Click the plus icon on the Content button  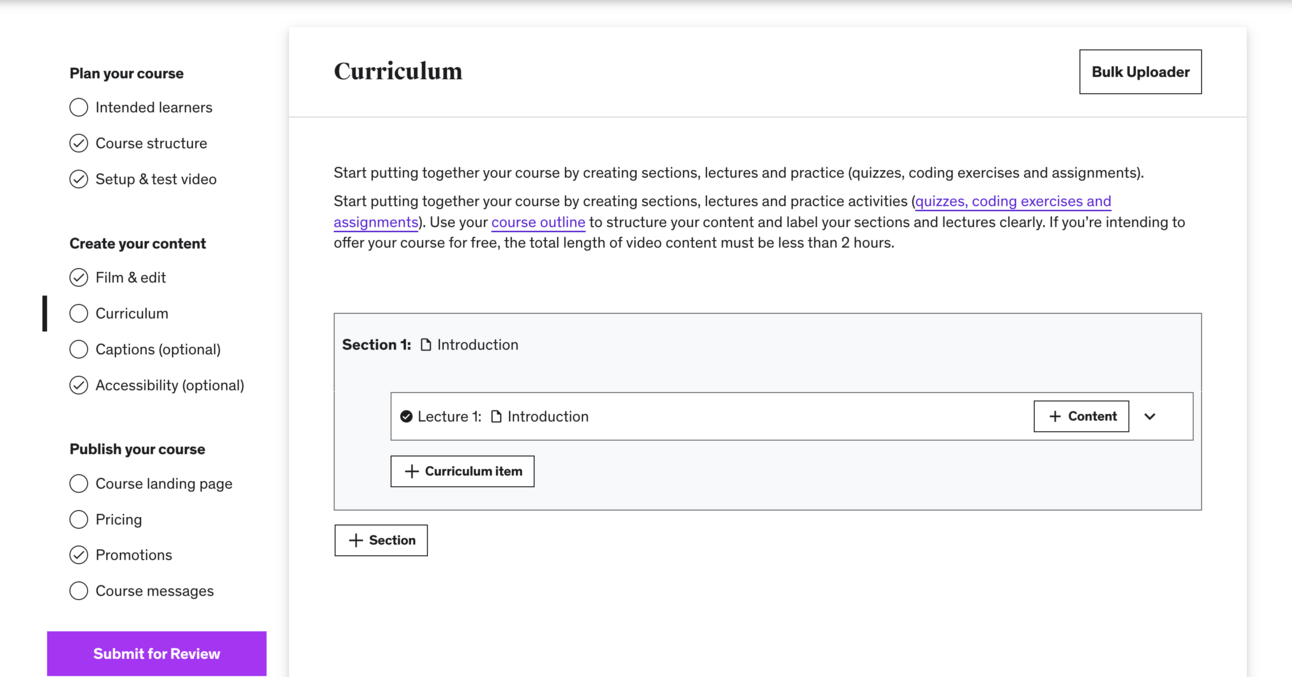click(x=1055, y=417)
